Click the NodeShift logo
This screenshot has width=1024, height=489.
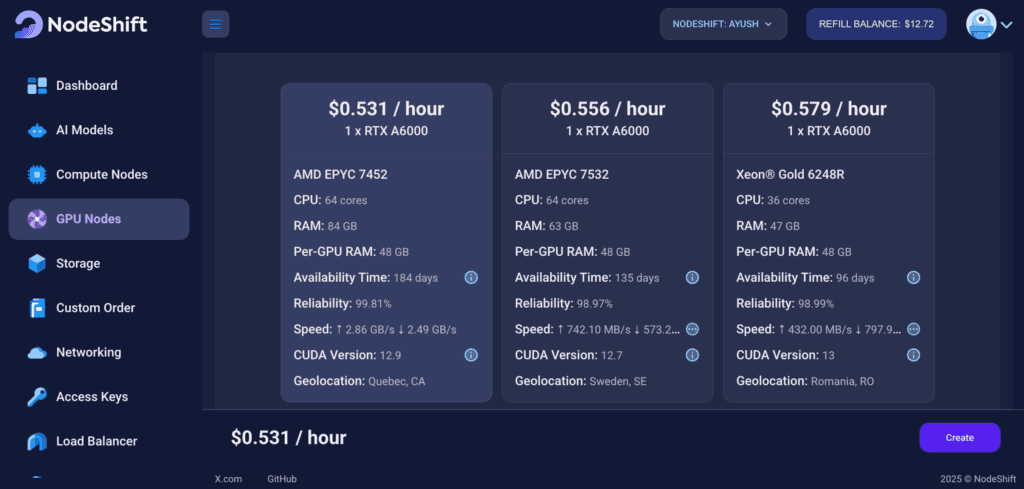pos(81,24)
